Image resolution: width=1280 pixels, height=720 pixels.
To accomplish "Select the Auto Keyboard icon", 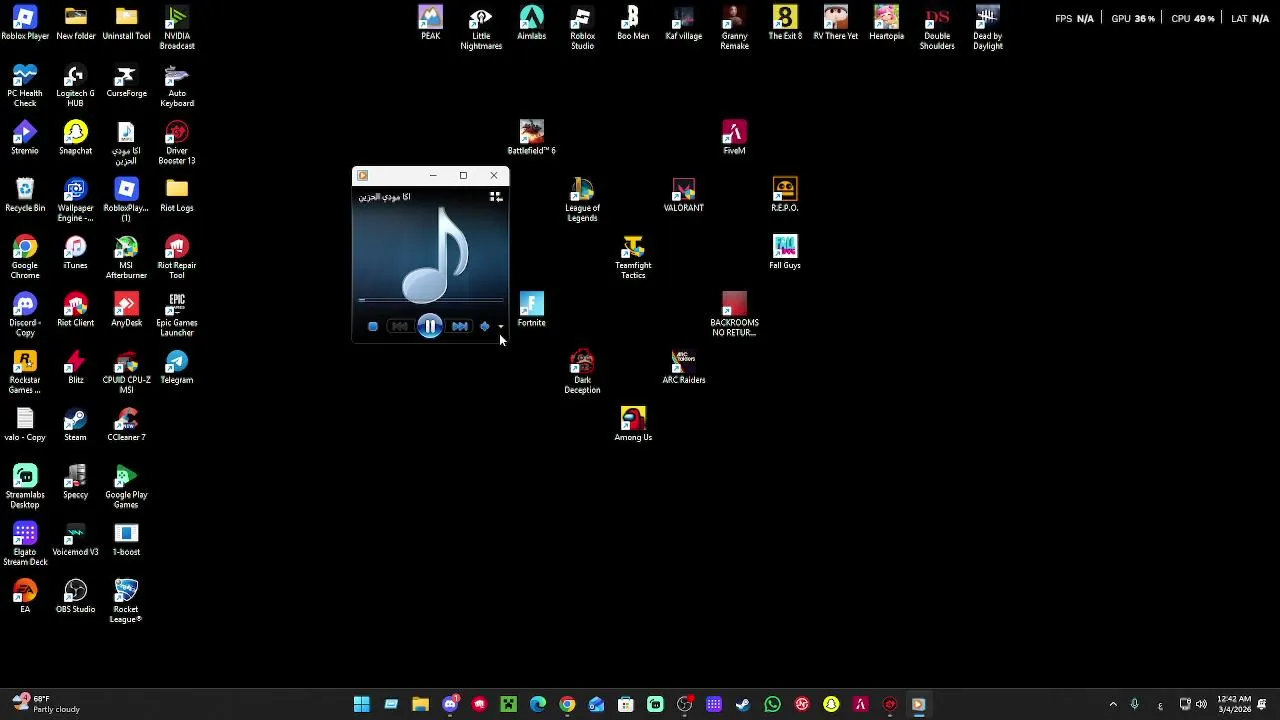I will (177, 86).
